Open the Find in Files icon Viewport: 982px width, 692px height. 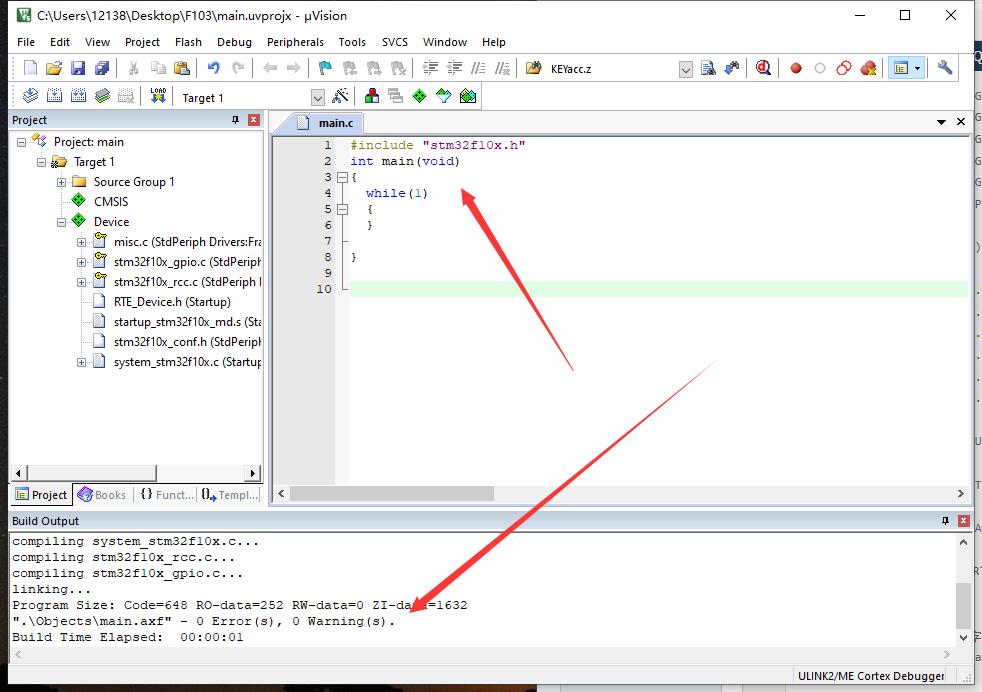[708, 68]
